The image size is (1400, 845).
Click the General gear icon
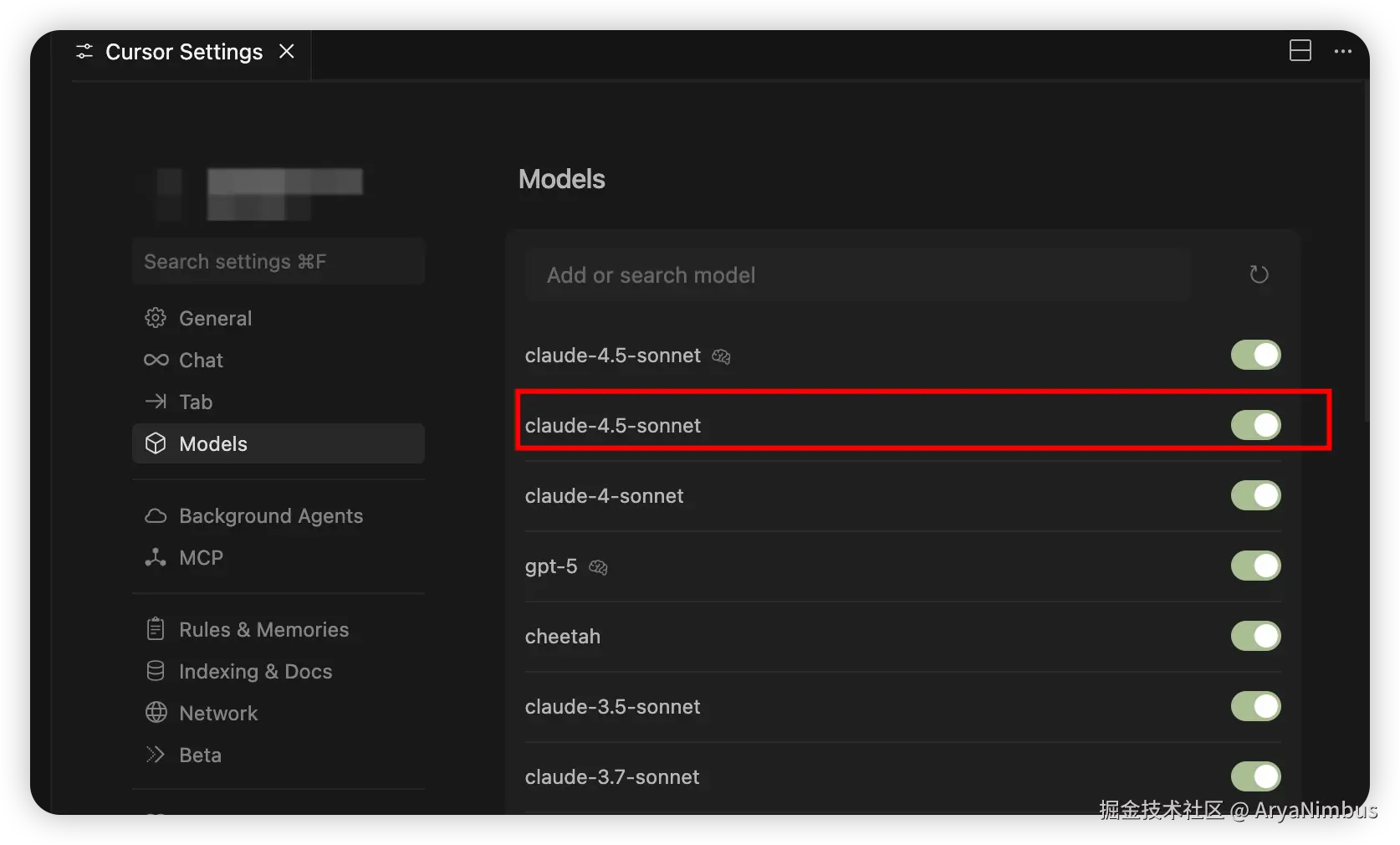pos(156,318)
